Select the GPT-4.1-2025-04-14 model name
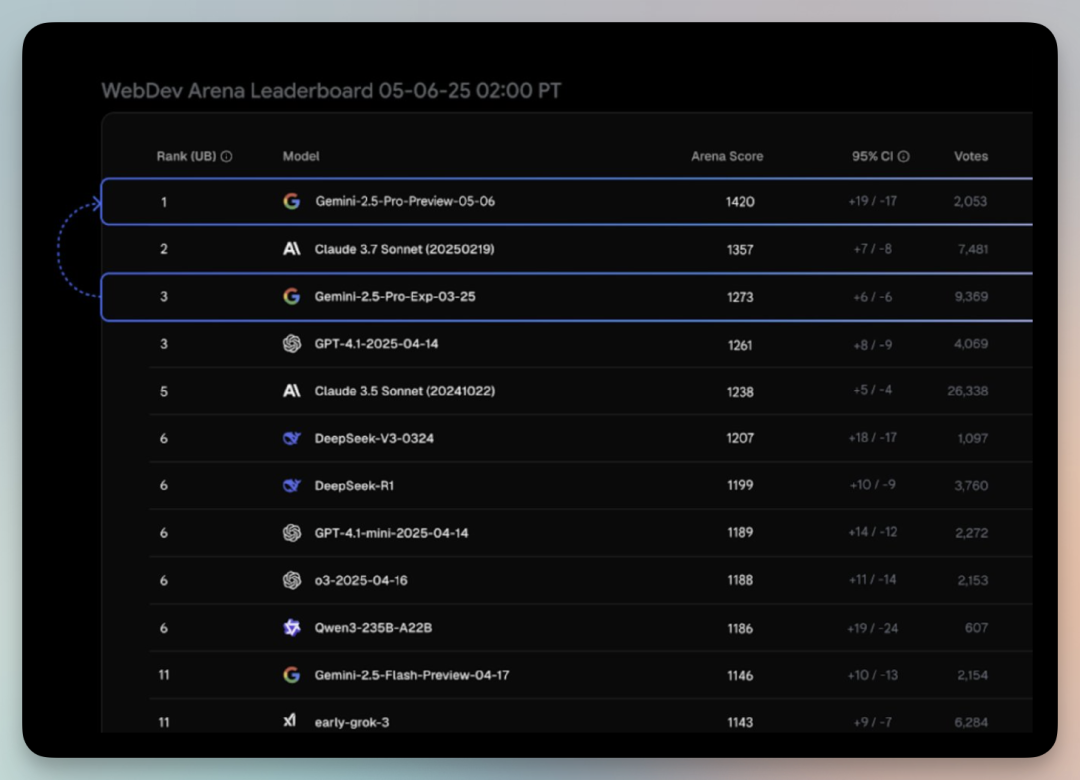1080x780 pixels. (376, 343)
